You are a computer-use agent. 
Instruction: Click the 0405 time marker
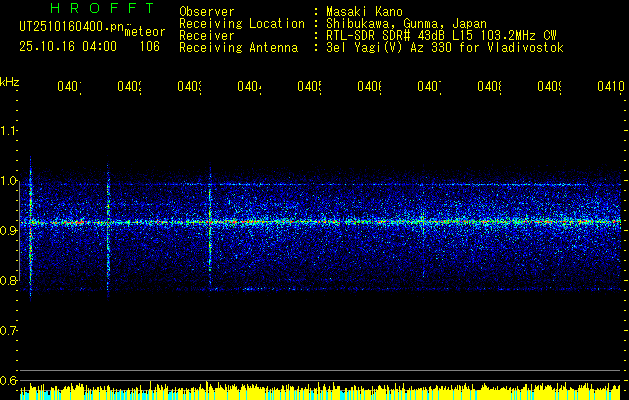coord(309,86)
